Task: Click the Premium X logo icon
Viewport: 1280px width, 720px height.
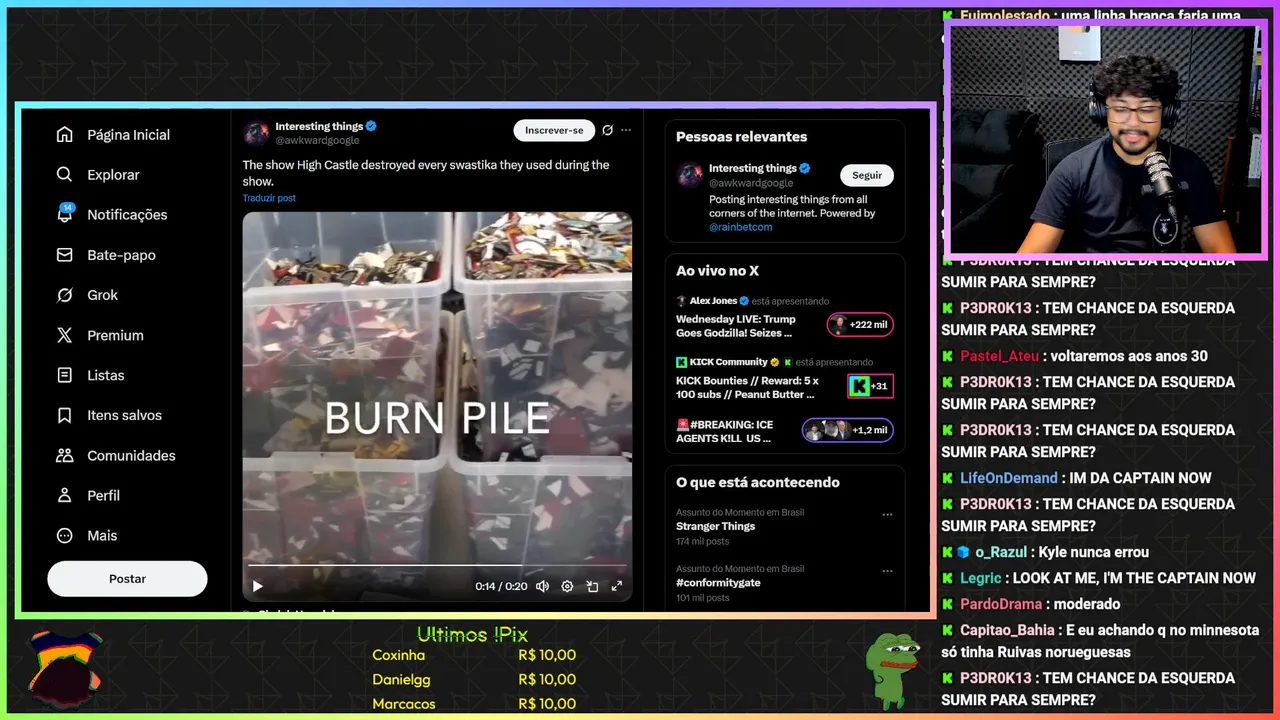Action: tap(65, 335)
